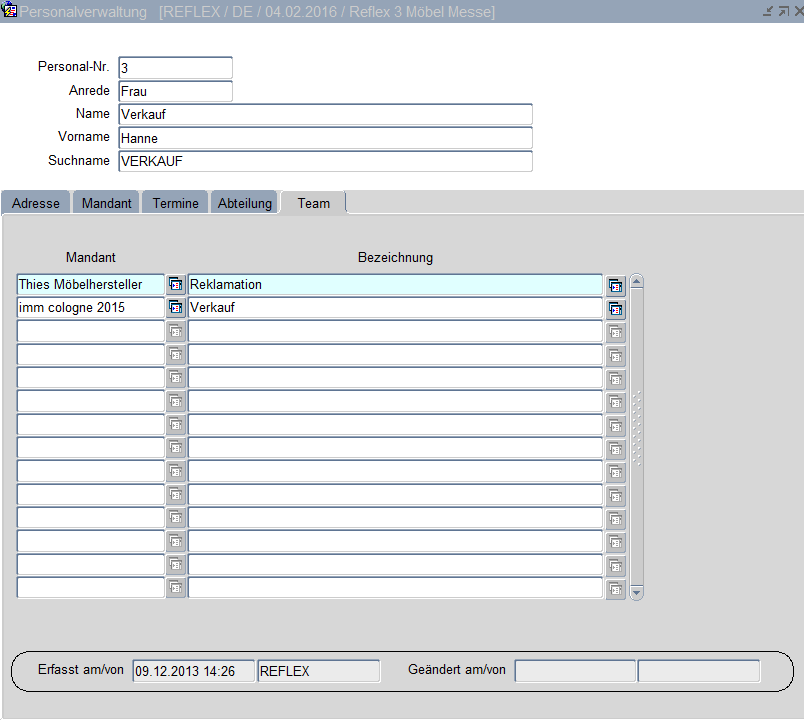The width and height of the screenshot is (804, 720).
Task: Open lookup icon beside imm cologne 2015
Action: tap(176, 308)
